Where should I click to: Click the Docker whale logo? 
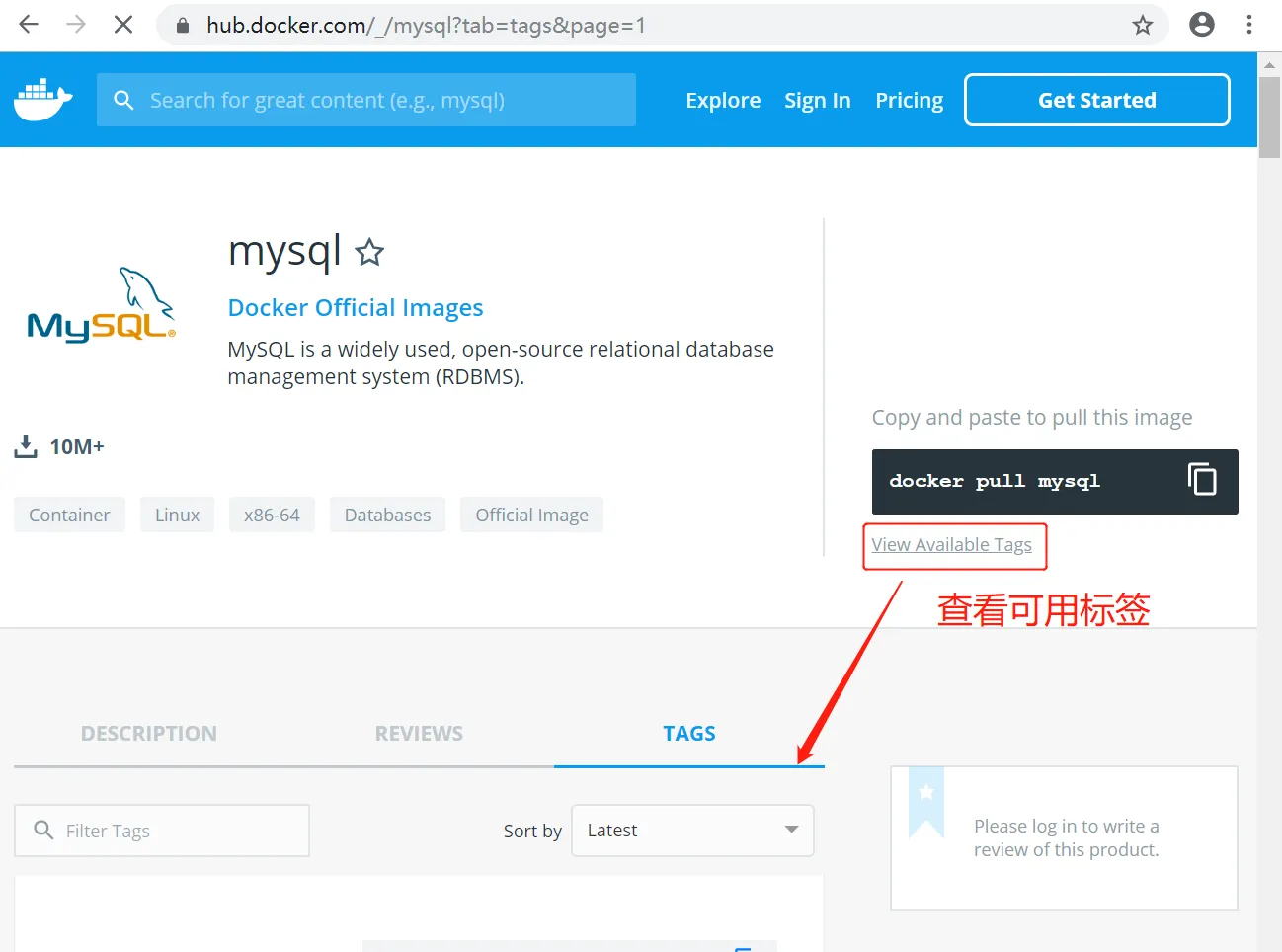click(43, 98)
